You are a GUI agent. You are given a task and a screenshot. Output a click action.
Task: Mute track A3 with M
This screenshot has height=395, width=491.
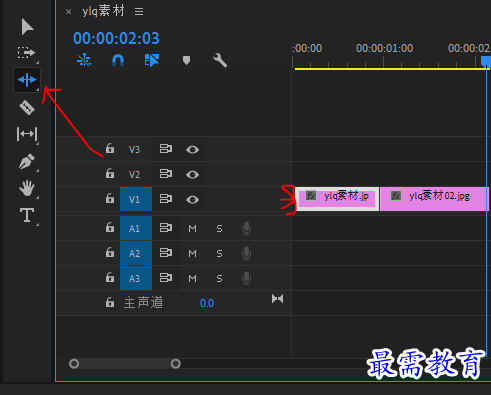click(192, 279)
